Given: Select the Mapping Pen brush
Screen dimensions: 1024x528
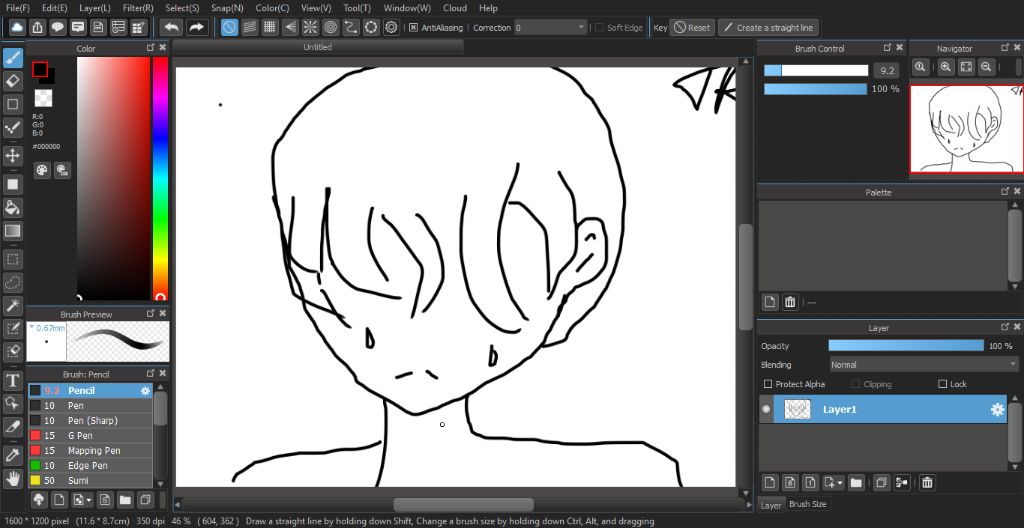Looking at the screenshot, I should tap(90, 451).
